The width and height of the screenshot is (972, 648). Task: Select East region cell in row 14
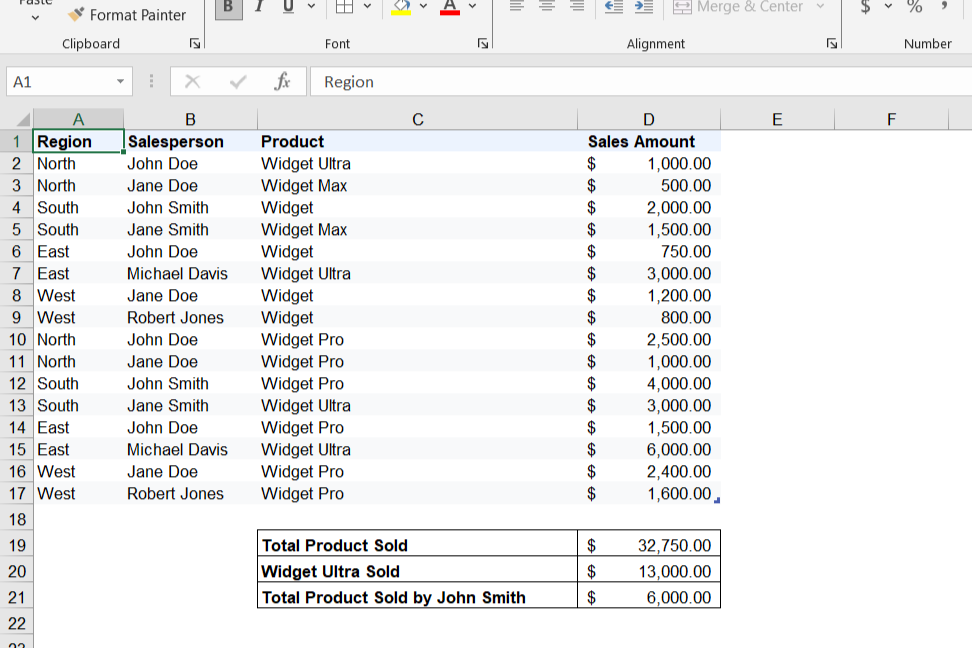tap(78, 428)
